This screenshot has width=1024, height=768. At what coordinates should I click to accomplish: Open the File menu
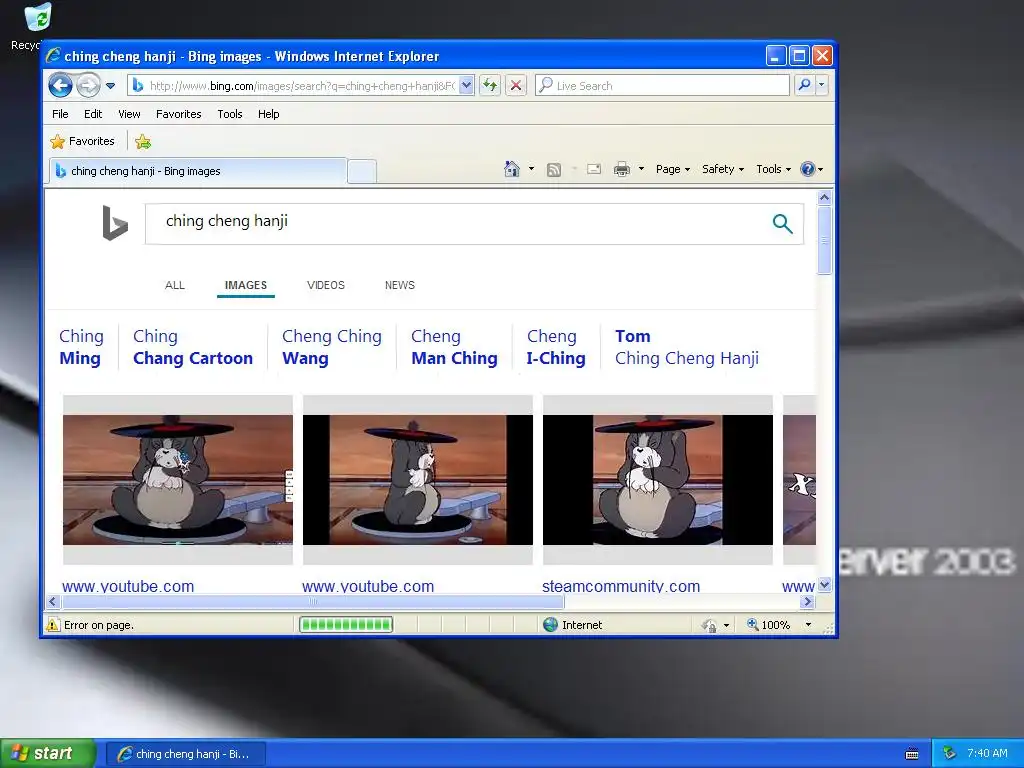pyautogui.click(x=60, y=114)
